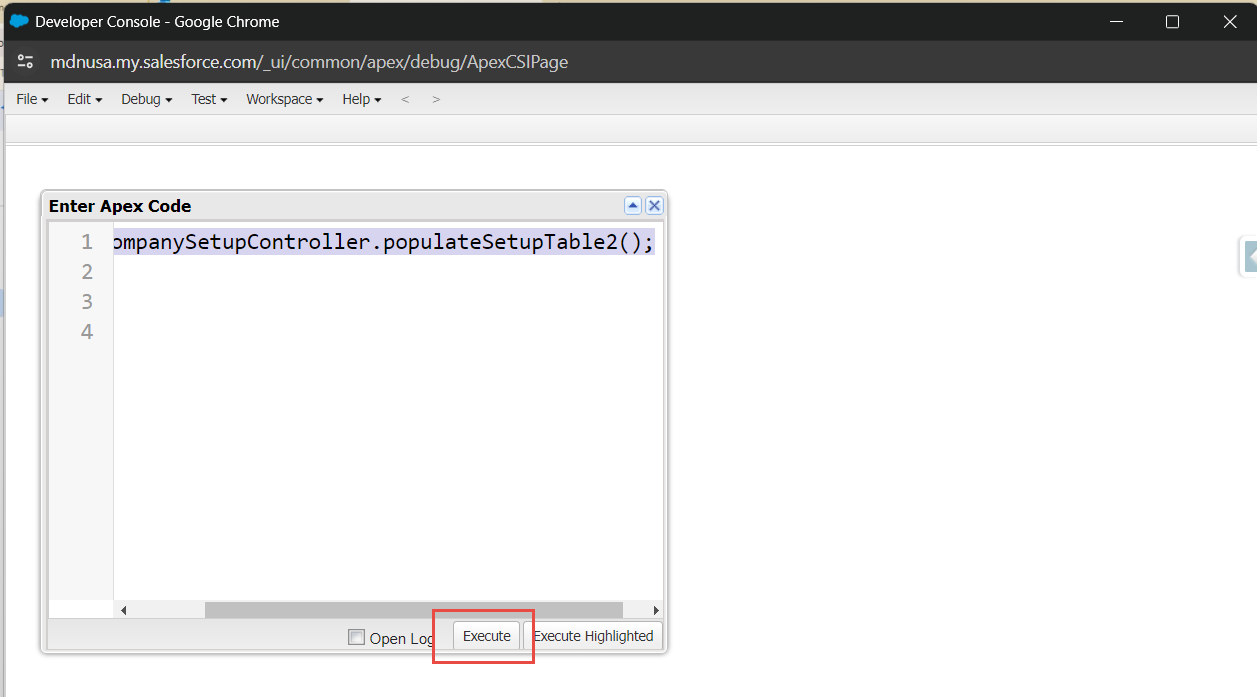This screenshot has height=697, width=1257.
Task: Toggle the Open Log checkbox
Action: point(356,637)
